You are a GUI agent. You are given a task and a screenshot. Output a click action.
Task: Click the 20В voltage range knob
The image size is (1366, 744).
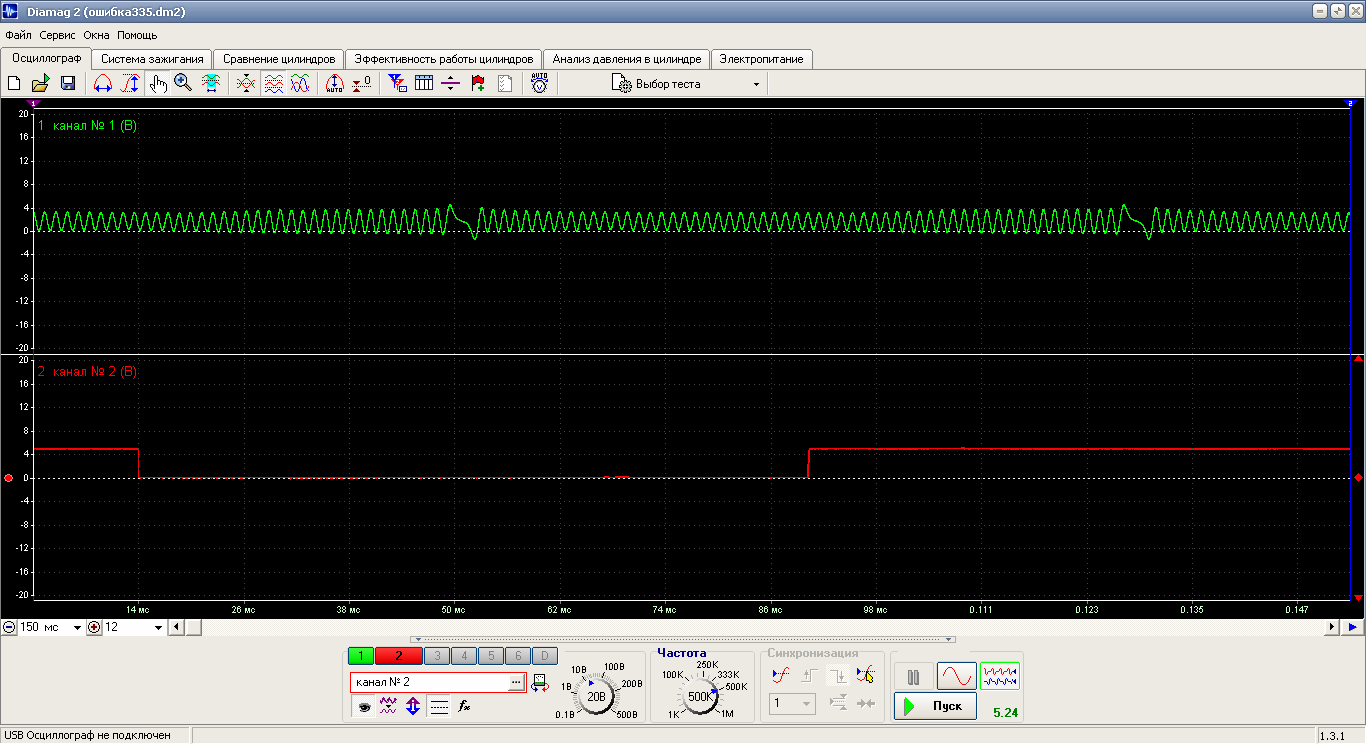(597, 696)
